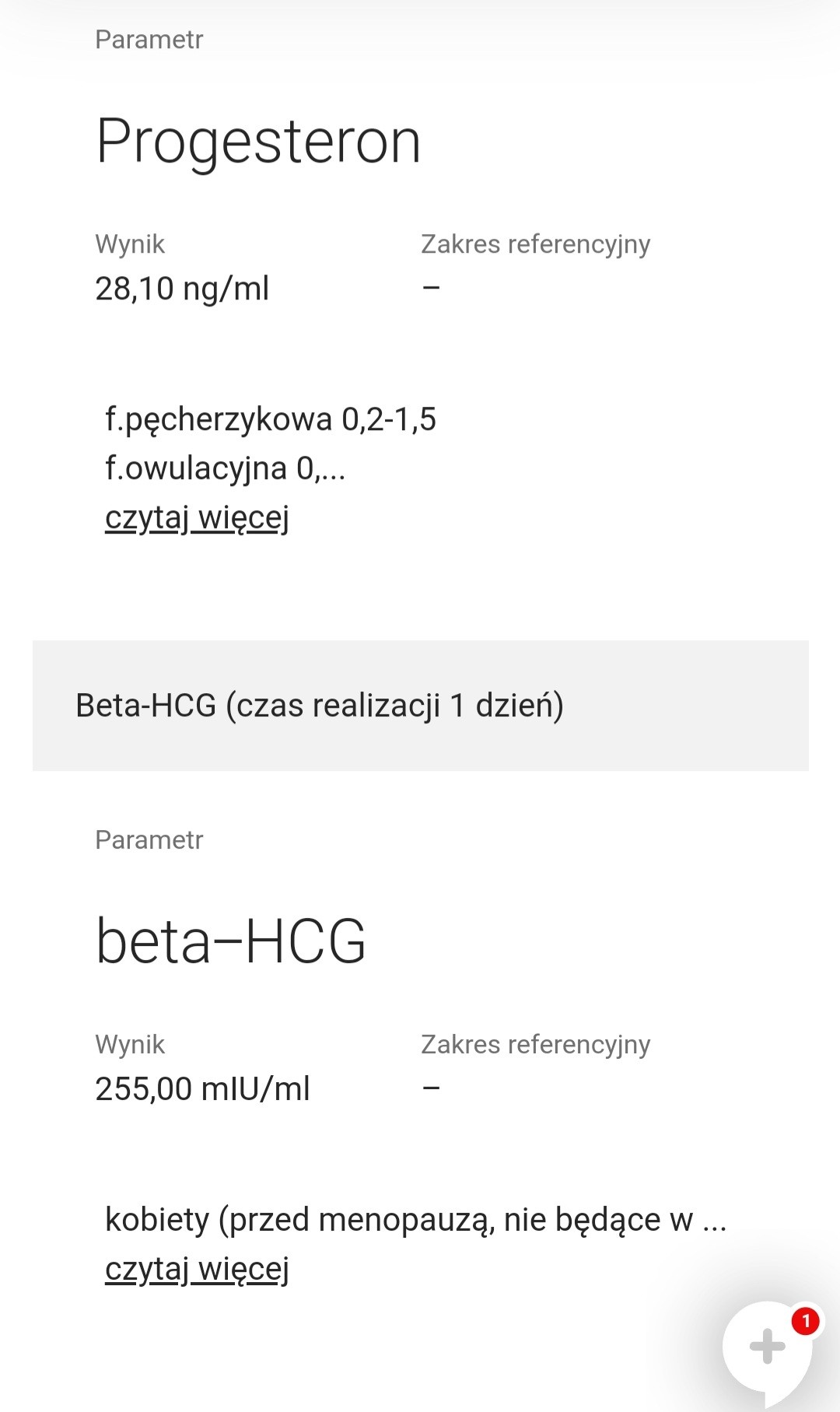The image size is (840, 1412).
Task: Tap beta-HCG Zakres referencyjny label
Action: [536, 1045]
